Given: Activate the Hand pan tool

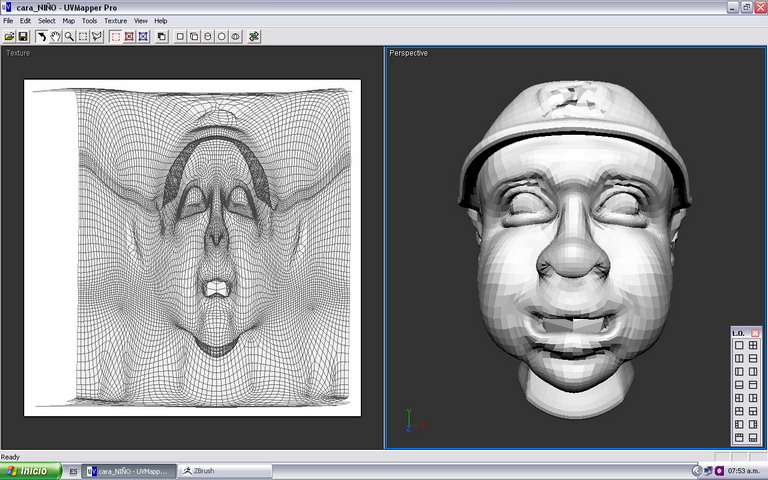Looking at the screenshot, I should [56, 36].
